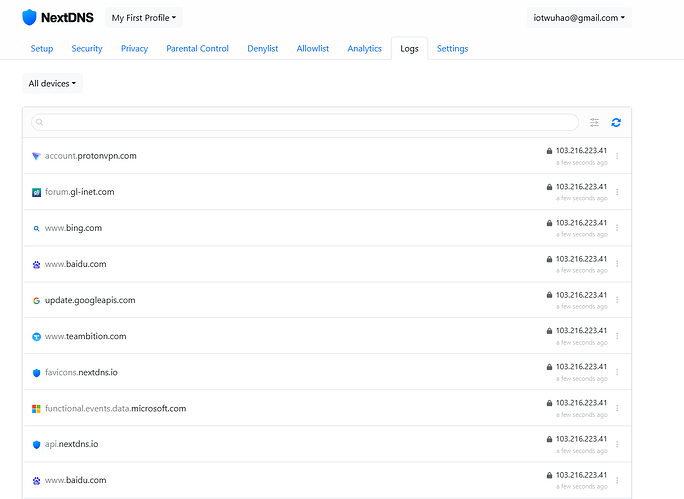Open the Security tab

click(x=87, y=48)
